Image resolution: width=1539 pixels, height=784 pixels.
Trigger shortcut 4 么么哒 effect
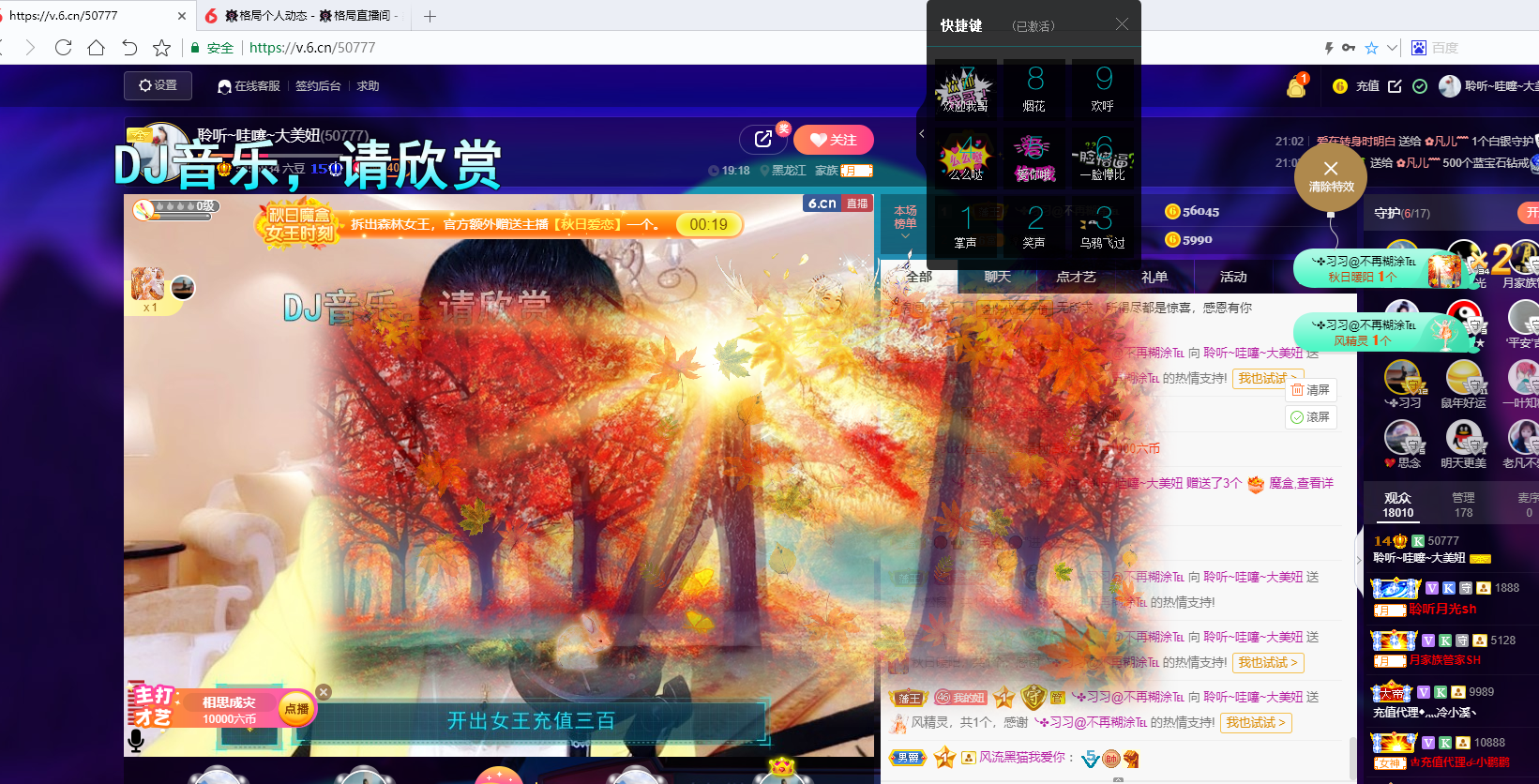[x=966, y=158]
